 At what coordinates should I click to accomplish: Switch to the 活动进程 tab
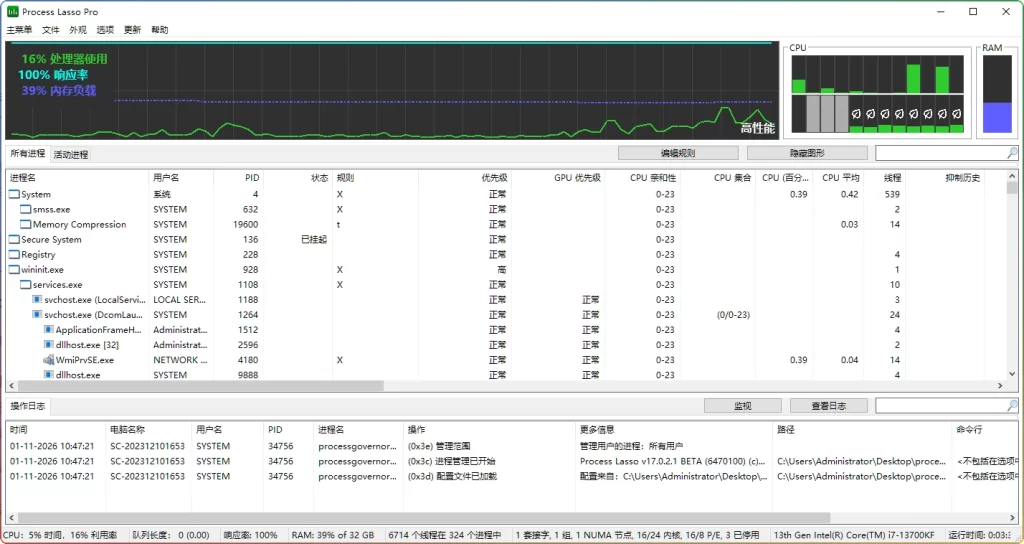tap(71, 155)
